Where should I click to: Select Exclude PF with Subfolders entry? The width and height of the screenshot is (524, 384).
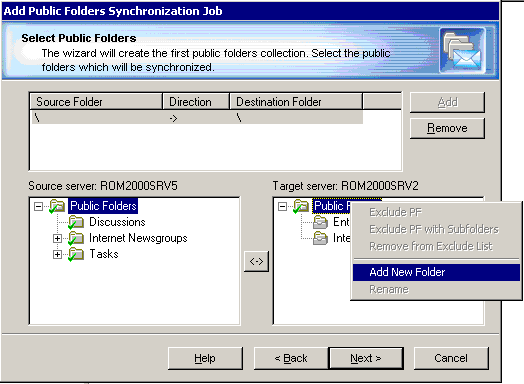coord(436,229)
